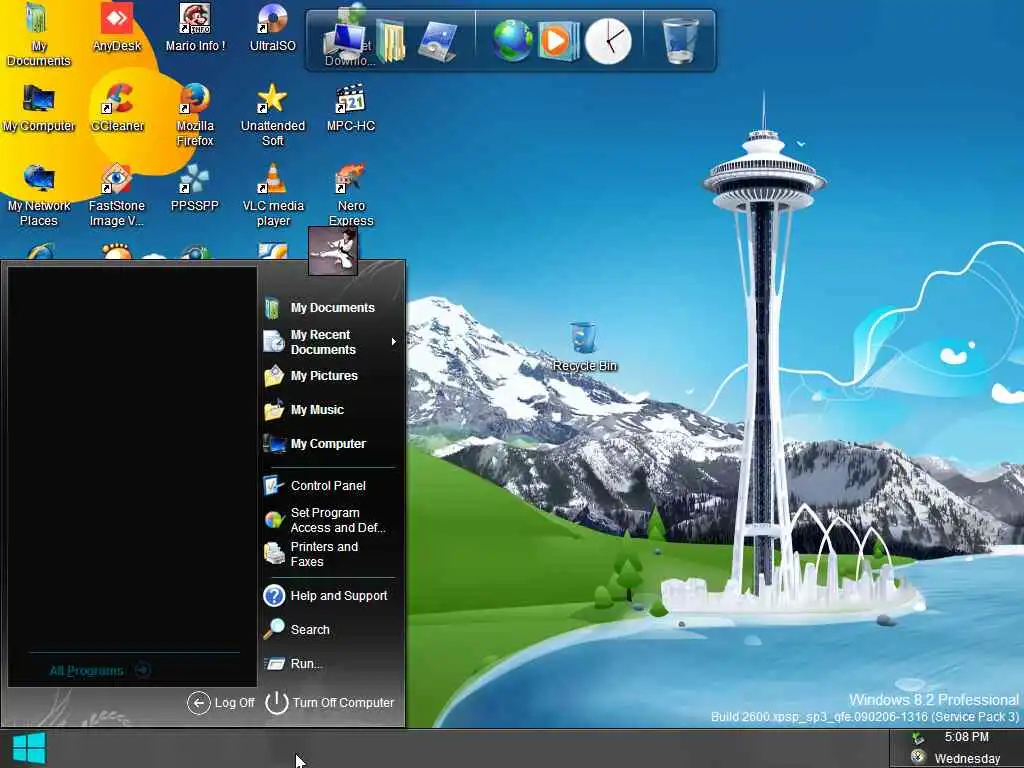Click the lower round system tray icon
The width and height of the screenshot is (1024, 768).
point(918,756)
